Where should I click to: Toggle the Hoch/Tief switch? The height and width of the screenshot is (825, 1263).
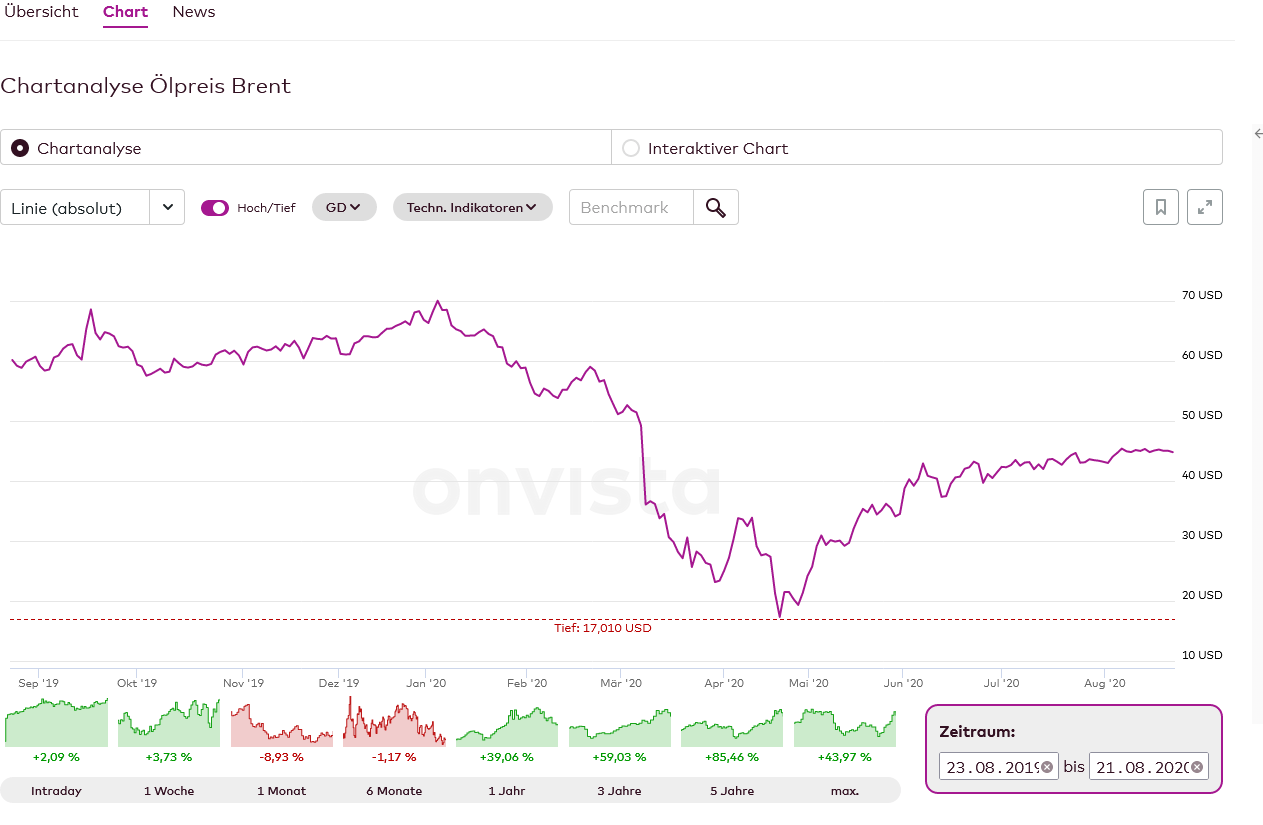(x=215, y=208)
